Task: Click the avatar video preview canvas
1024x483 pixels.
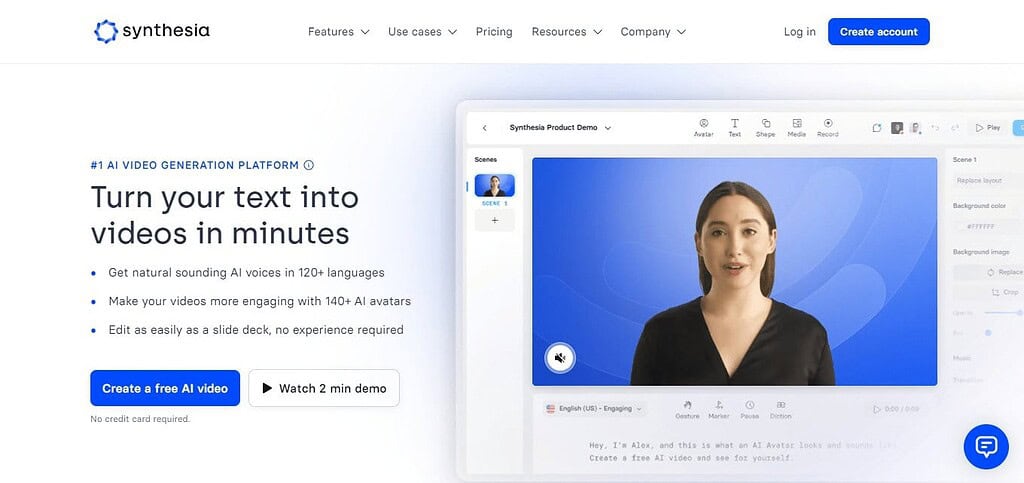Action: [x=734, y=272]
